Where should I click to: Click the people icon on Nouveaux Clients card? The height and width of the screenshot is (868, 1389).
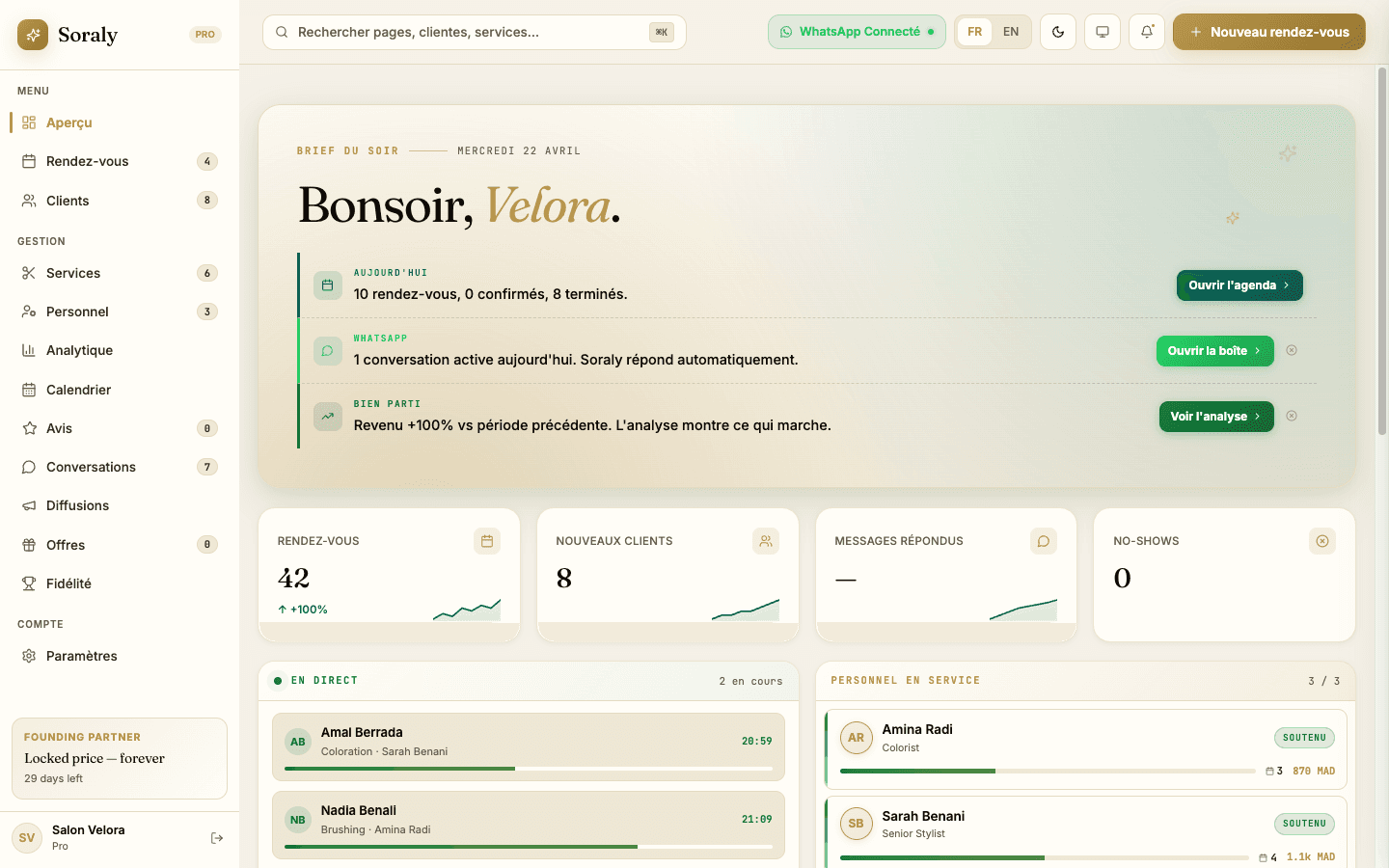[x=766, y=541]
